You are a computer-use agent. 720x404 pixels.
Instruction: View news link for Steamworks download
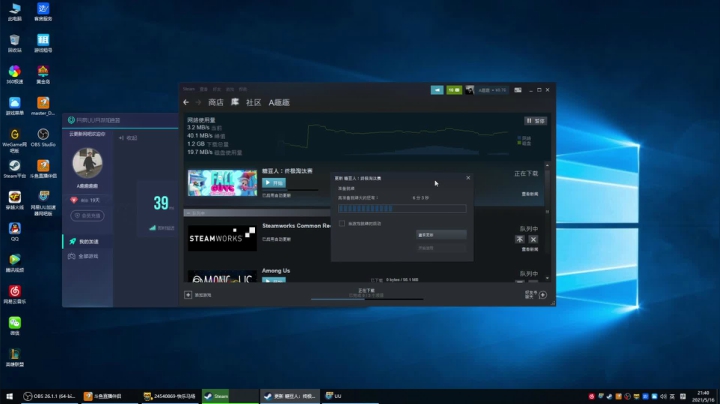[530, 249]
